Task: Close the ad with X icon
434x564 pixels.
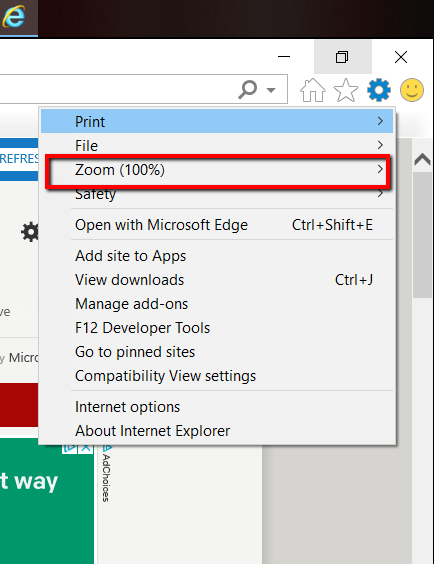Action: (x=86, y=448)
